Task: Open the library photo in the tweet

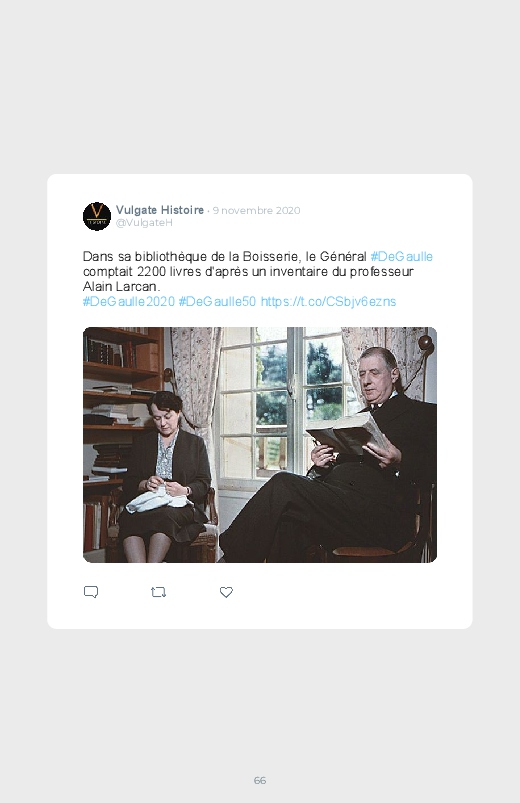Action: pyautogui.click(x=260, y=445)
